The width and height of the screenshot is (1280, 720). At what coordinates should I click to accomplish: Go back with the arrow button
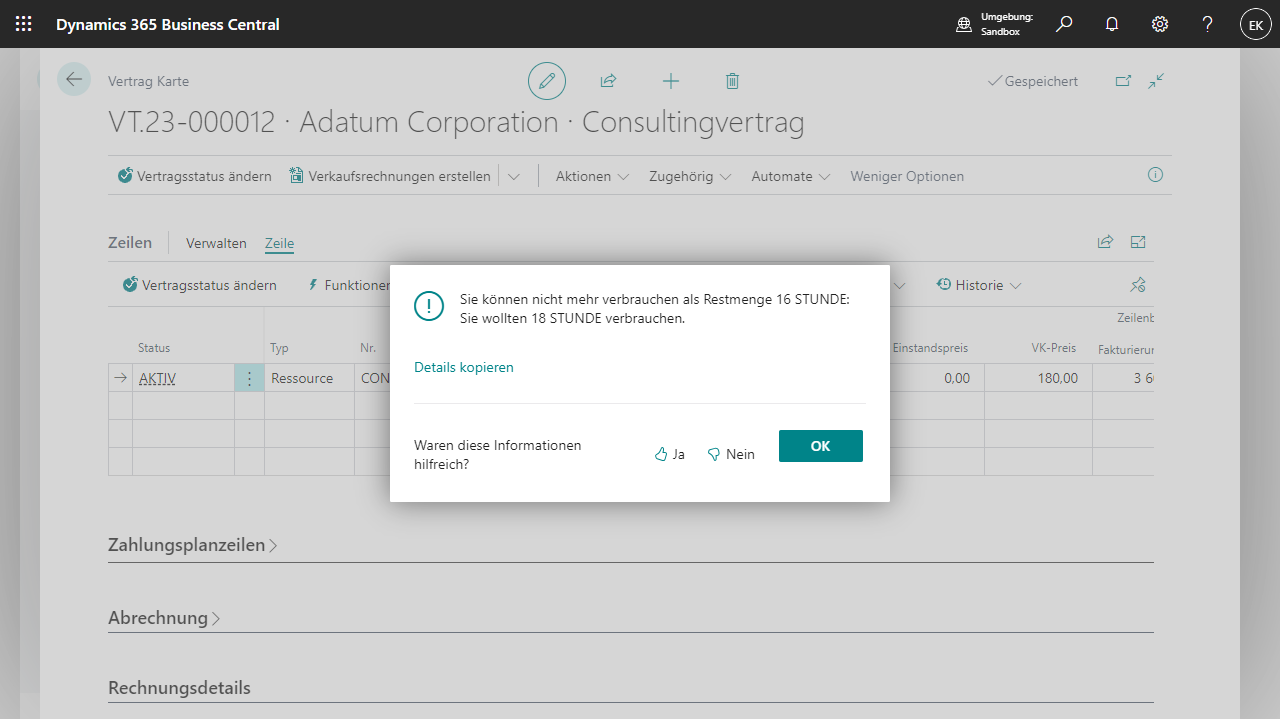coord(74,79)
